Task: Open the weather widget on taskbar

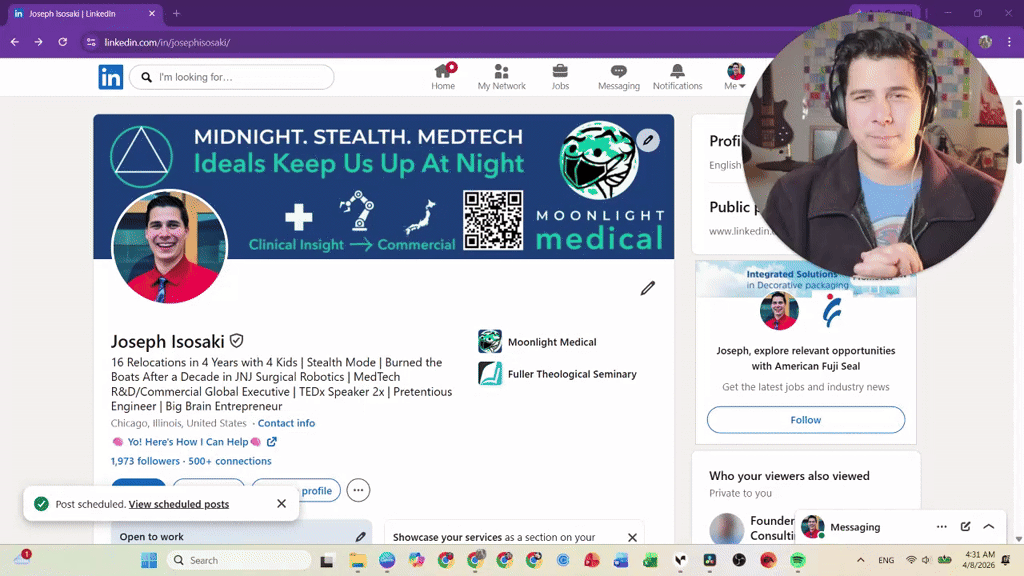Action: pos(22,559)
